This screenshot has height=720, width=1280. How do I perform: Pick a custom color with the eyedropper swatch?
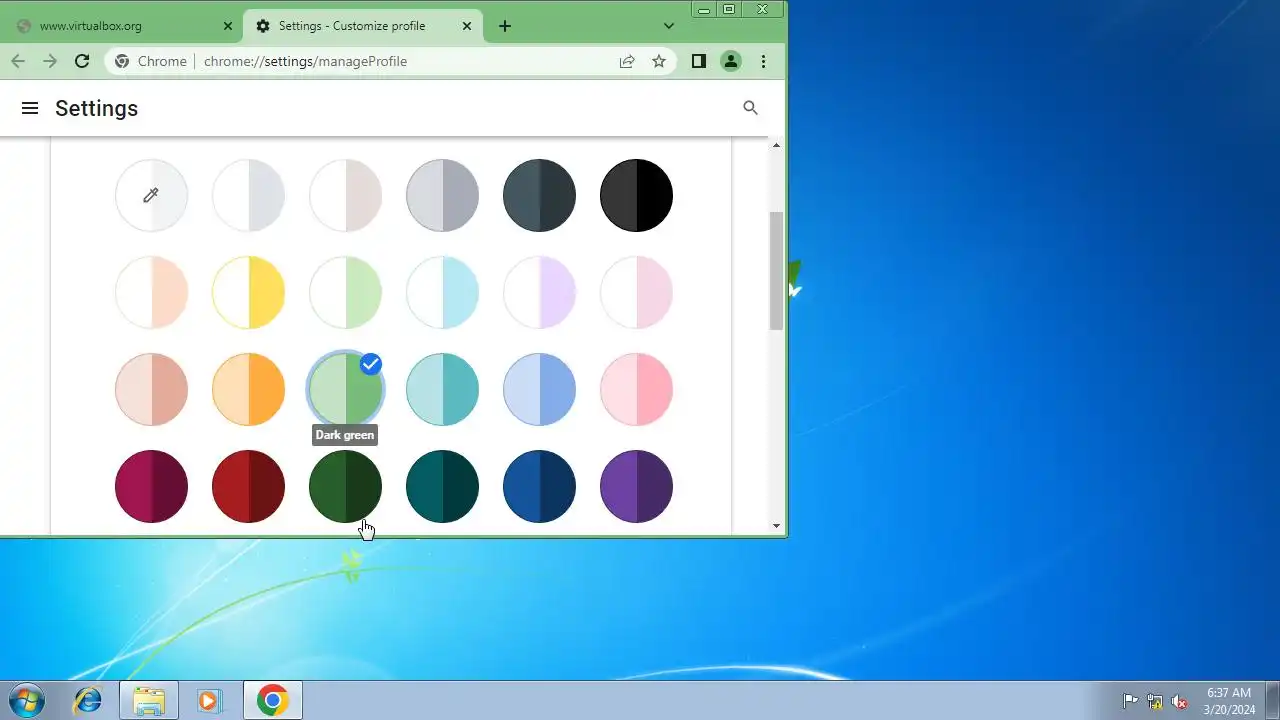pyautogui.click(x=151, y=195)
